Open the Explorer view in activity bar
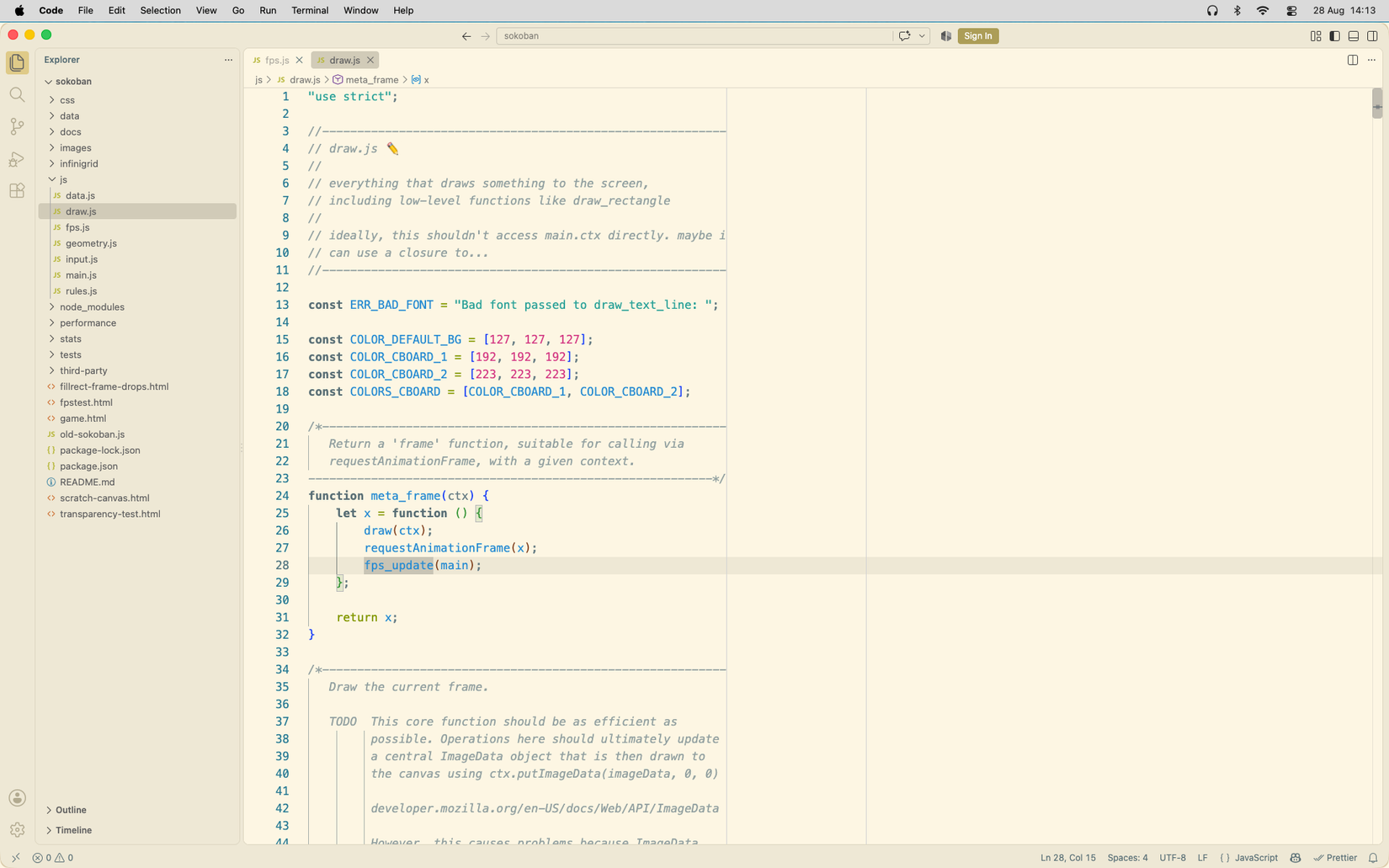Image resolution: width=1389 pixels, height=868 pixels. tap(17, 62)
